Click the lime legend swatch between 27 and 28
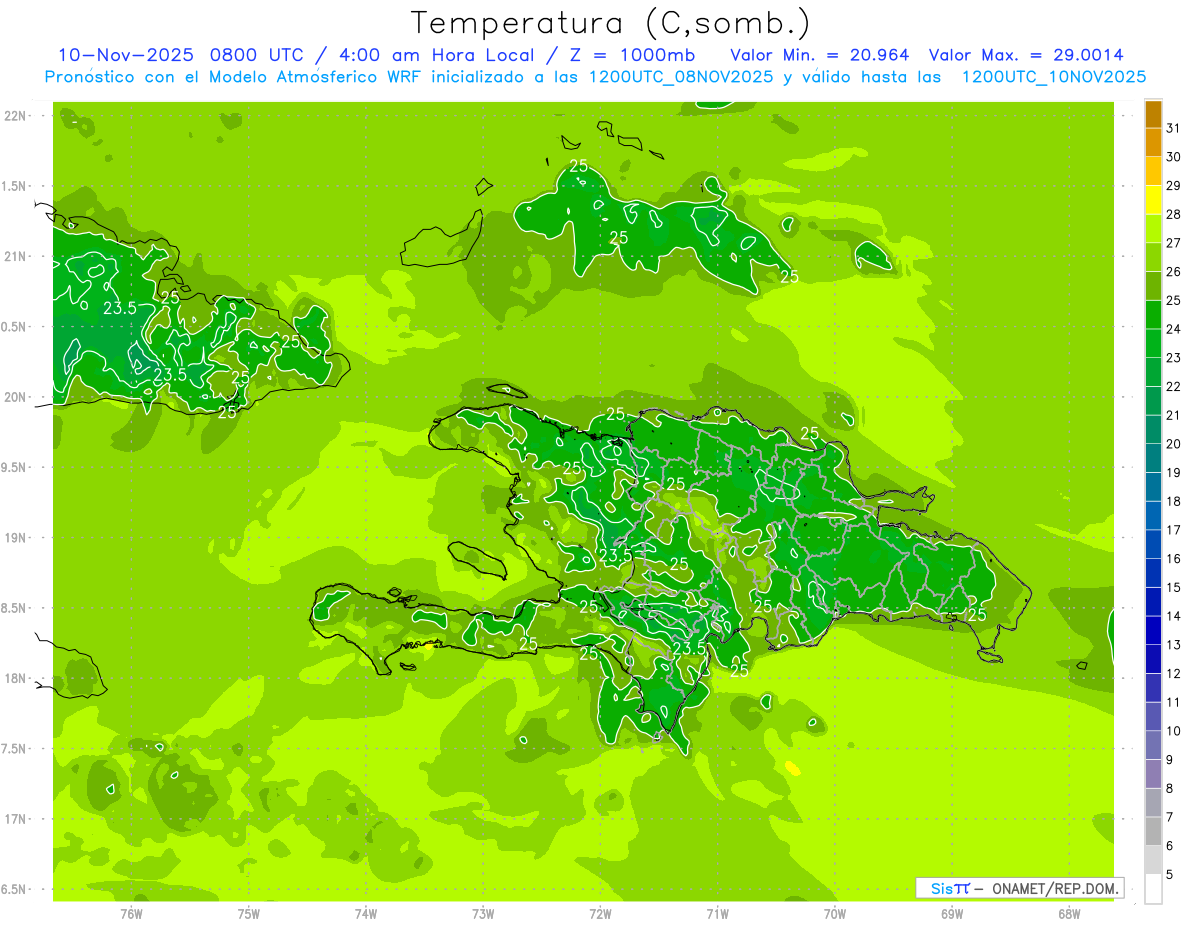 (x=1153, y=229)
